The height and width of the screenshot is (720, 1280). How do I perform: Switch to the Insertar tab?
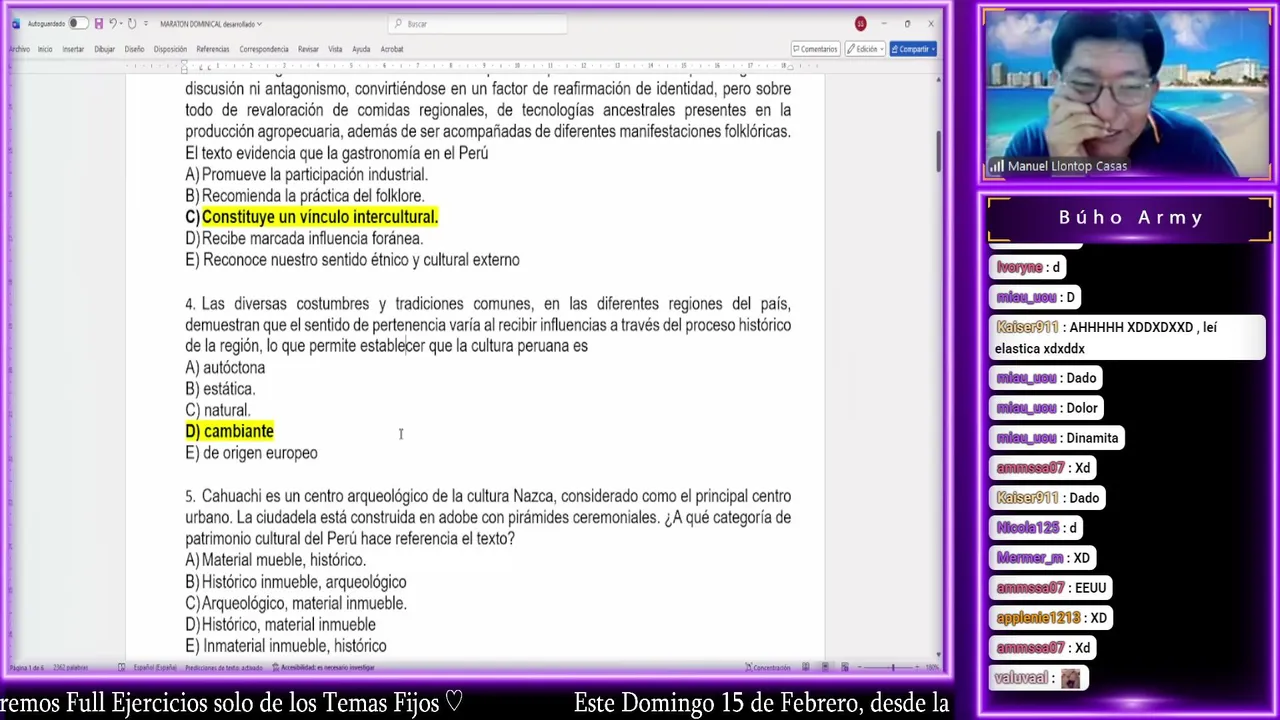click(x=73, y=49)
